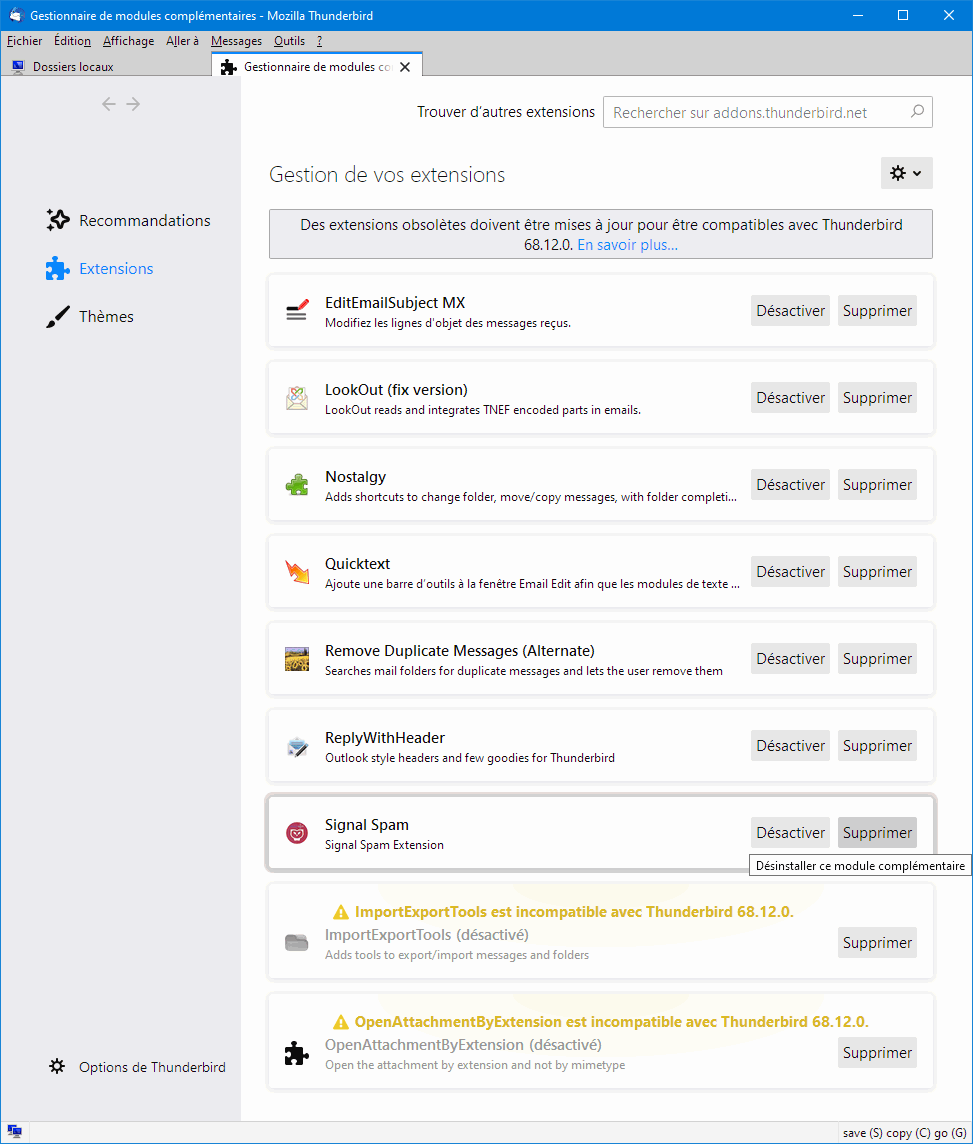Remove the Remove Duplicate Messages extension
This screenshot has height=1144, width=973.
tap(877, 659)
